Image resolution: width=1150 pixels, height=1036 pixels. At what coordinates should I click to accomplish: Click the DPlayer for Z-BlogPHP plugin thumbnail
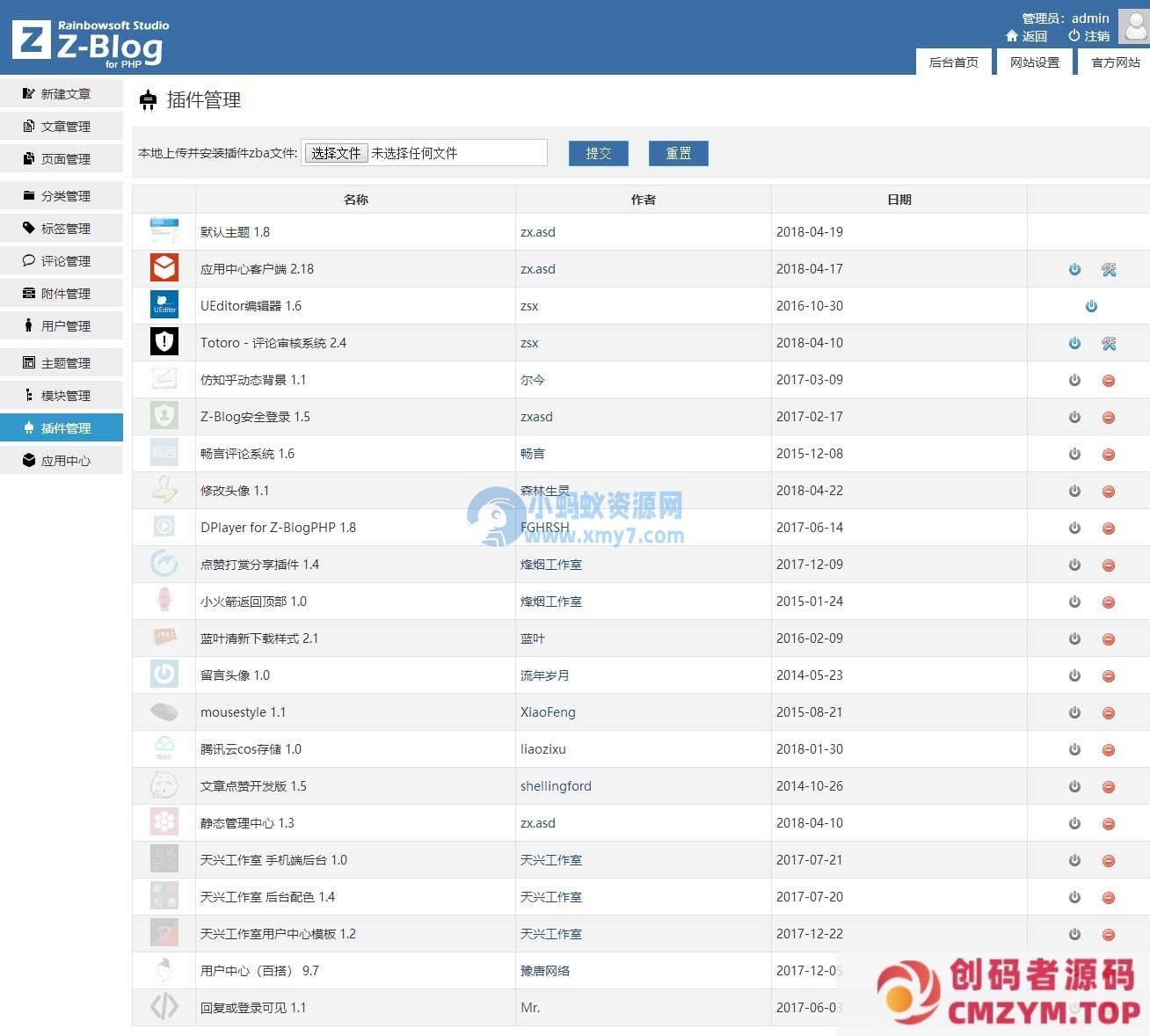coord(164,527)
